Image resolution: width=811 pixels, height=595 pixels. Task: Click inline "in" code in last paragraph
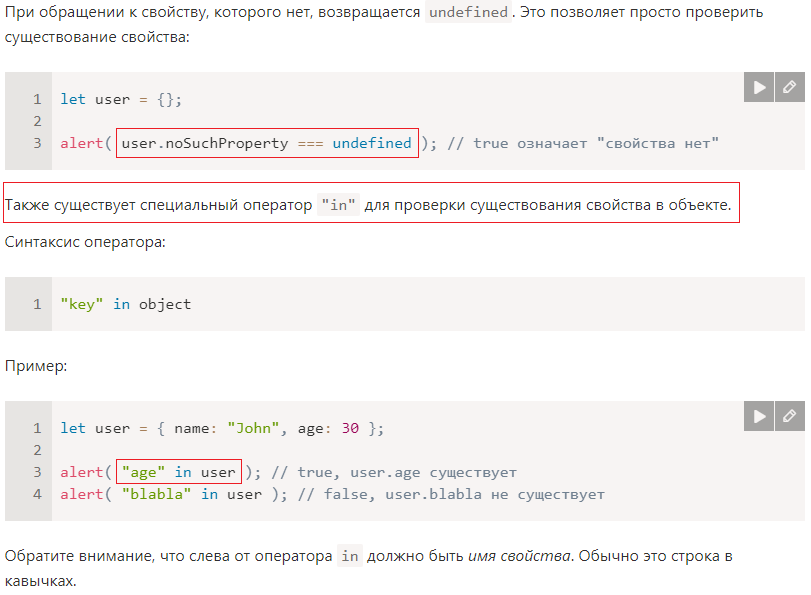click(350, 556)
